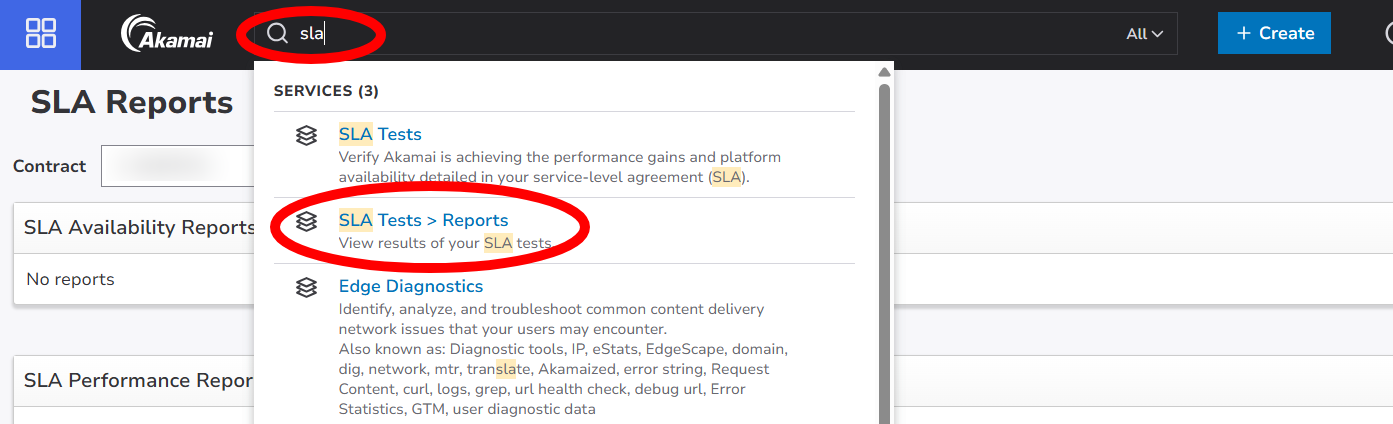Click the SLA Tests stacked-layers icon
Viewport: 1393px width, 424px height.
tap(307, 135)
